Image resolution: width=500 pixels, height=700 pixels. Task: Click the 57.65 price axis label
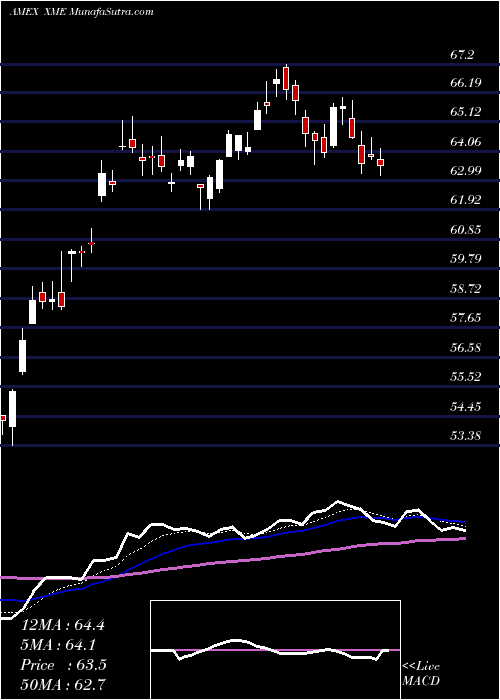(x=466, y=317)
